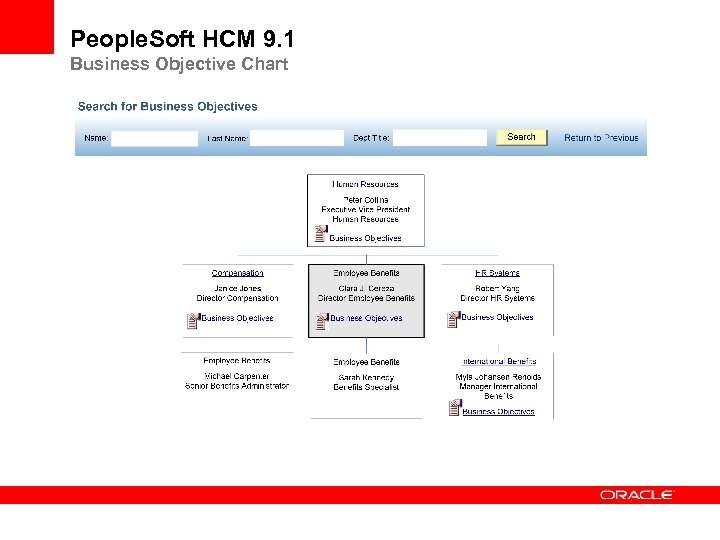720x540 pixels.
Task: Open Business Objectives icon under Robert Yang
Action: tap(453, 319)
